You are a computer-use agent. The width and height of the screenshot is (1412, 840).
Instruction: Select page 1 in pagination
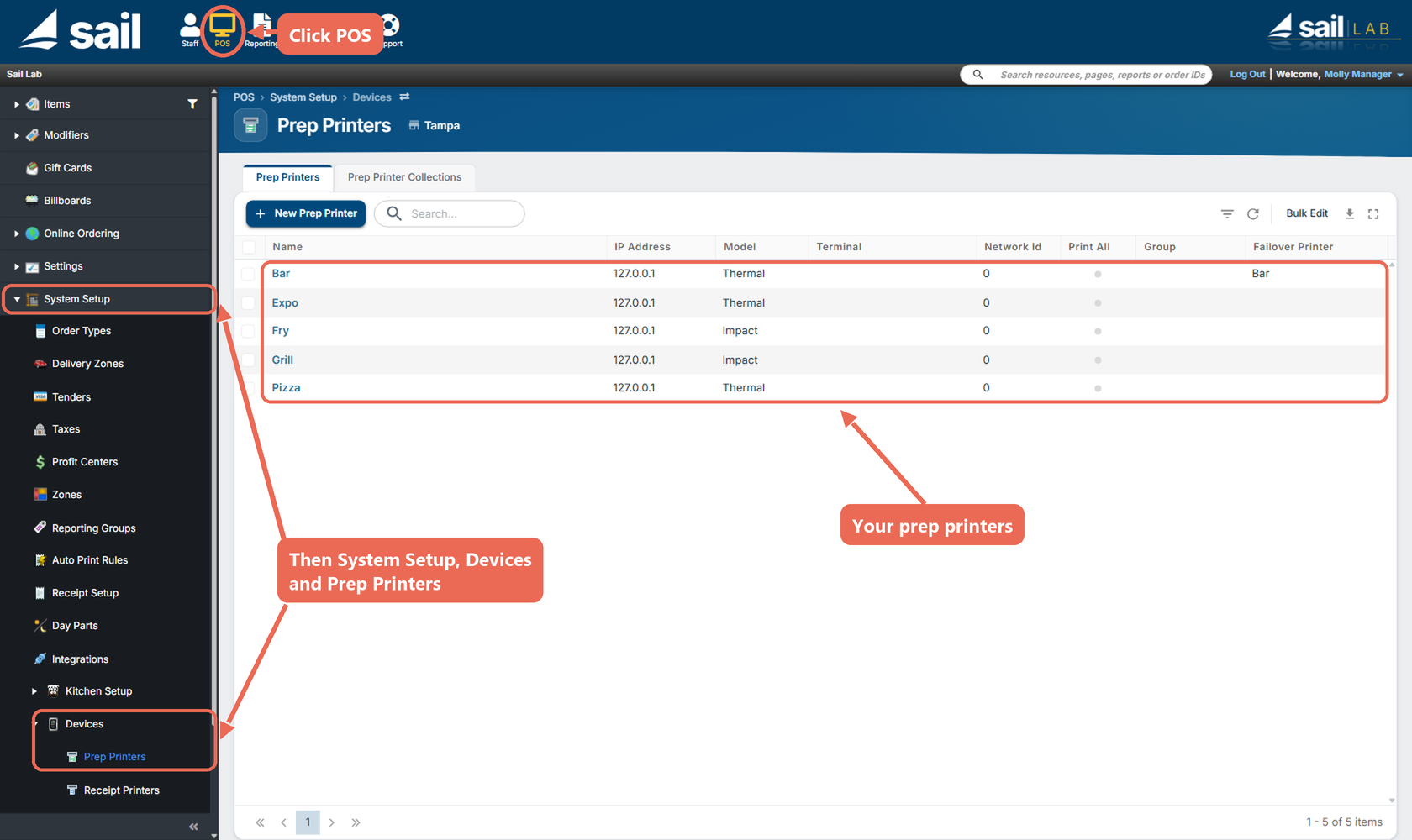pos(308,822)
